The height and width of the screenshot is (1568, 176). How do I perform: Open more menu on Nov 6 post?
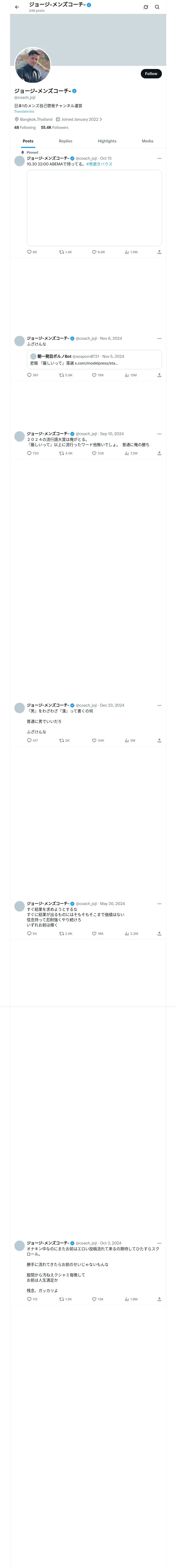[x=159, y=338]
